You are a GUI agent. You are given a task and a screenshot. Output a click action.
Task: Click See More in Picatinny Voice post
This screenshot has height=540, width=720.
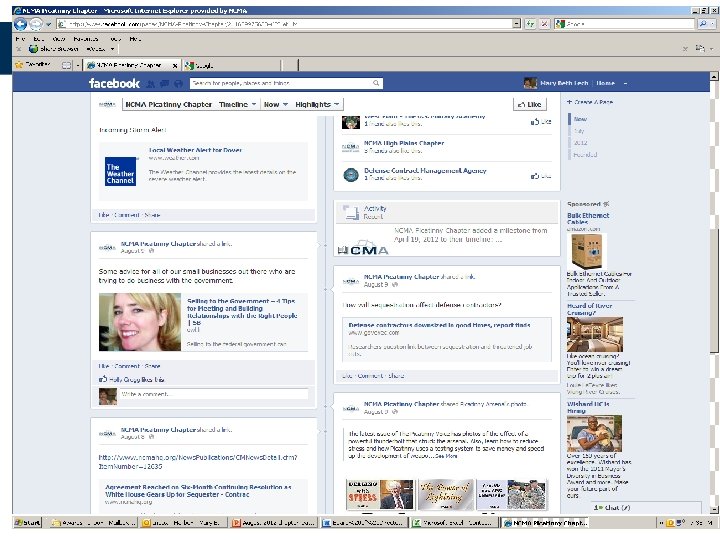(446, 456)
